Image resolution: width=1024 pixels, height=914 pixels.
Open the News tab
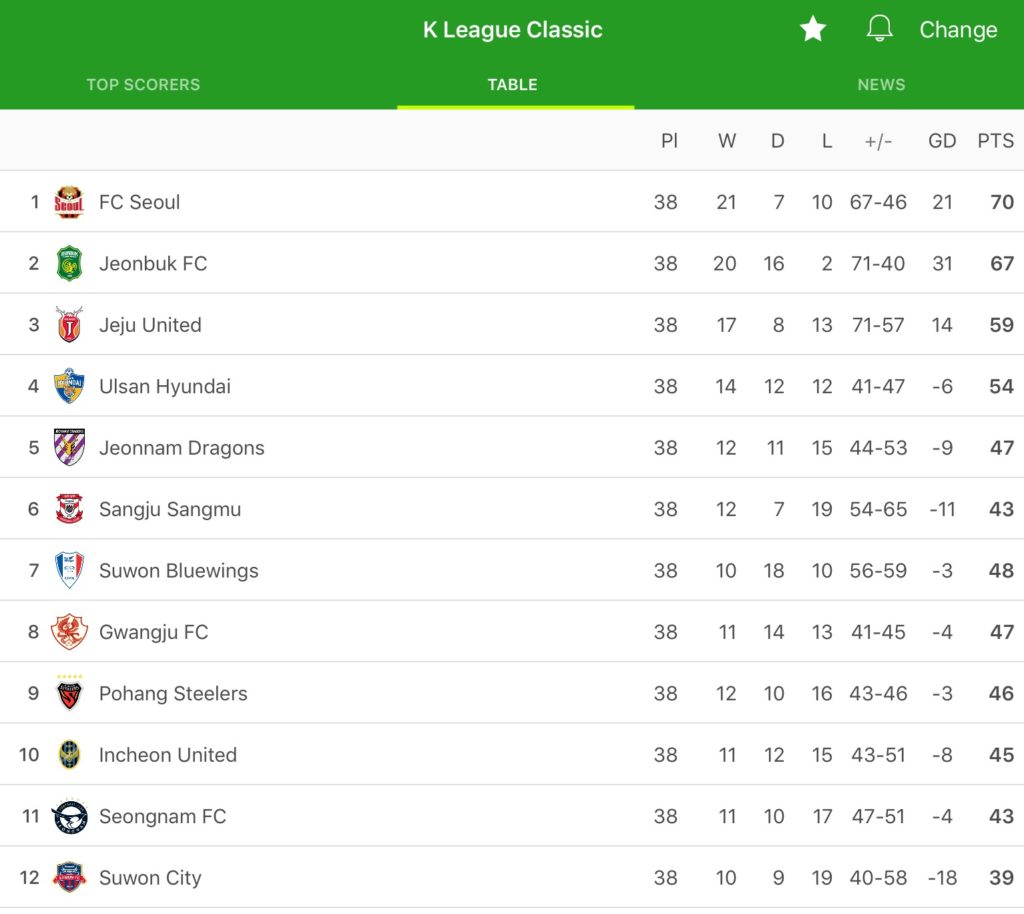[x=881, y=85]
